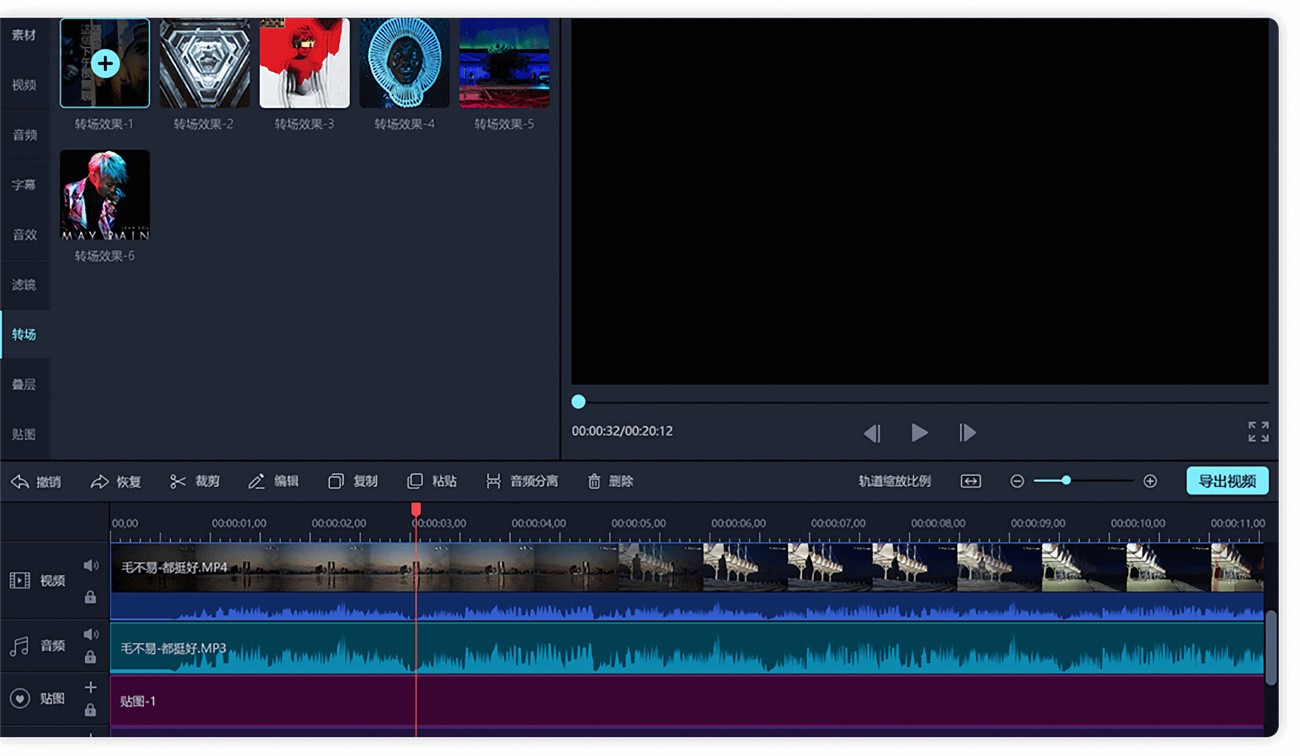The width and height of the screenshot is (1300, 756).
Task: Zoom out the timeline with minus button
Action: coord(1017,481)
